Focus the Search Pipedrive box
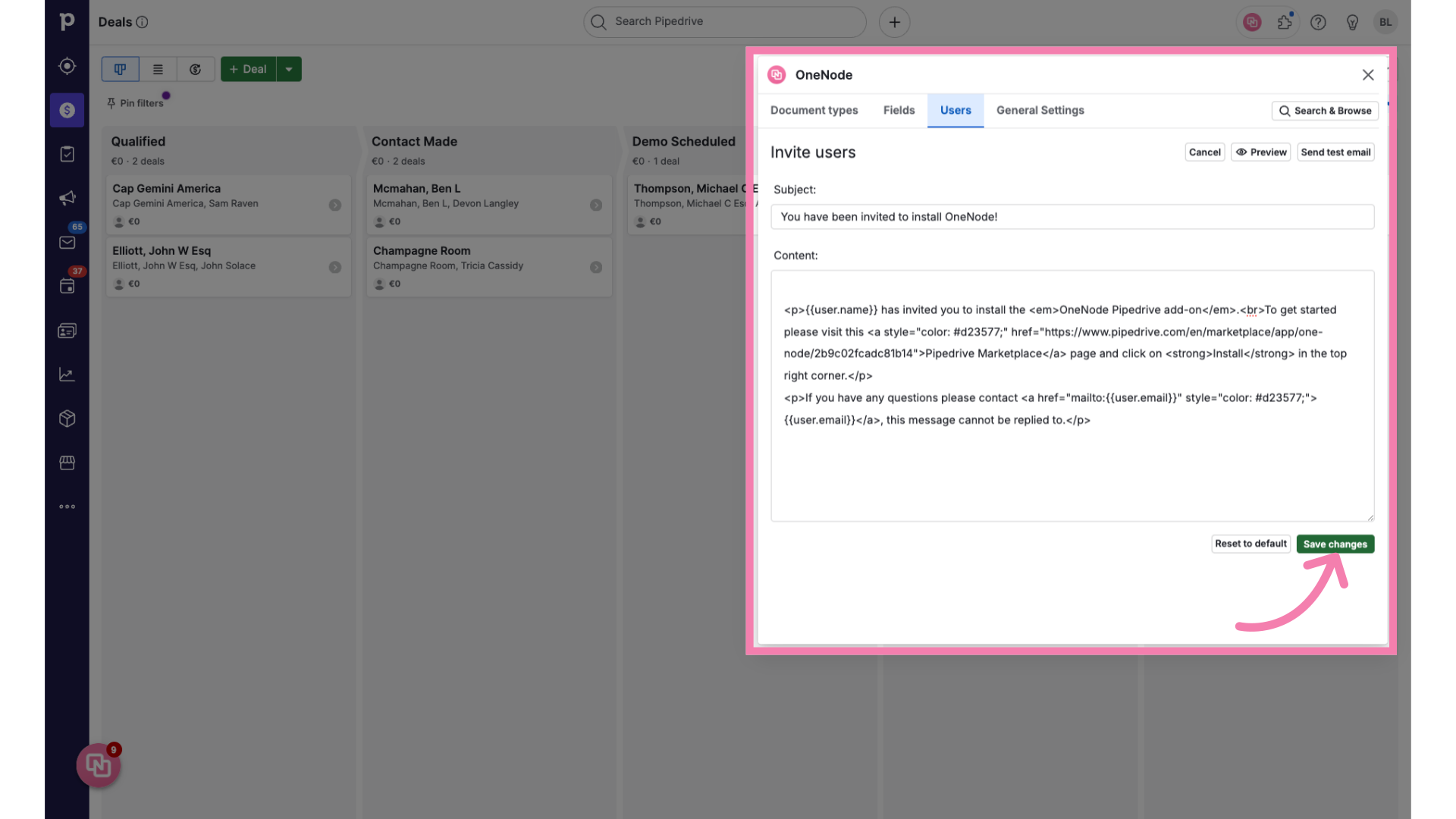This screenshot has width=1456, height=819. pos(724,22)
